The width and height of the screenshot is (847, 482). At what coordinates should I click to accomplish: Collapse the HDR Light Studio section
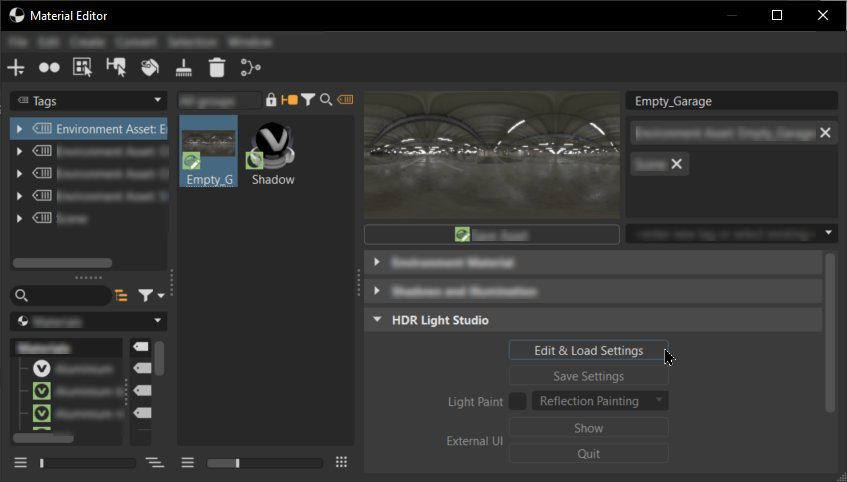click(377, 320)
